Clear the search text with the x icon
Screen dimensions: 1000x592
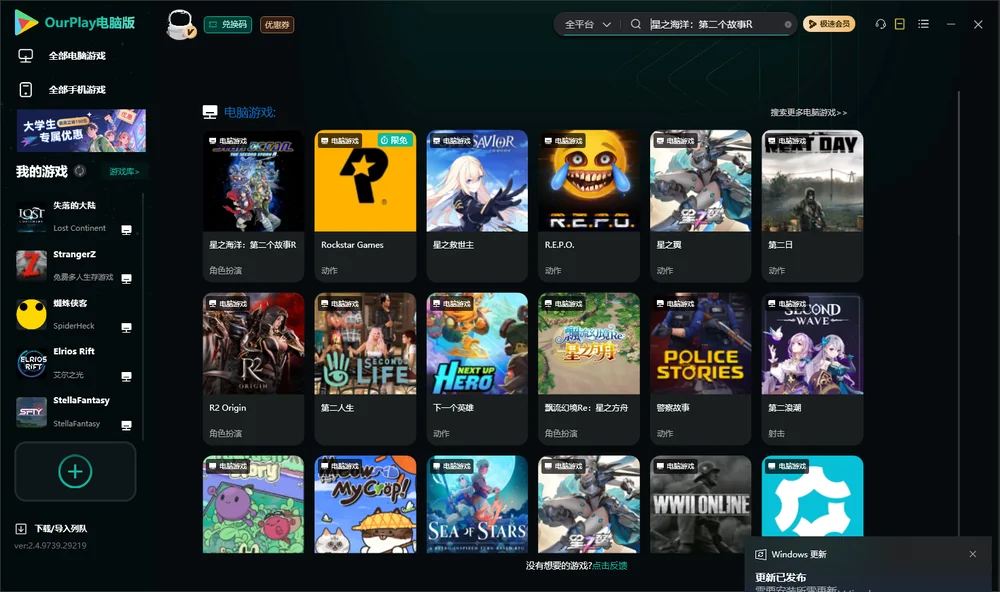pyautogui.click(x=788, y=24)
